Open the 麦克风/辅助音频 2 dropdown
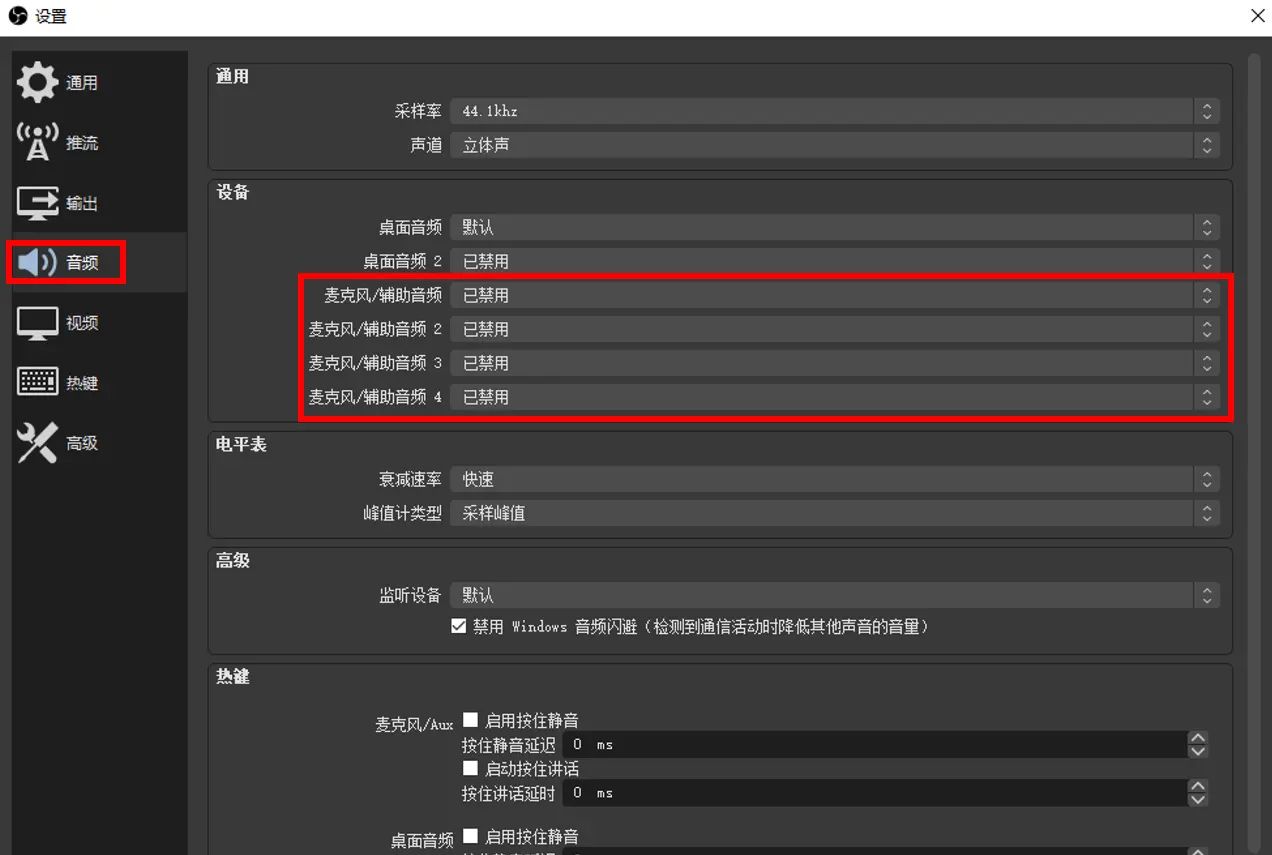The height and width of the screenshot is (855, 1272). click(834, 329)
